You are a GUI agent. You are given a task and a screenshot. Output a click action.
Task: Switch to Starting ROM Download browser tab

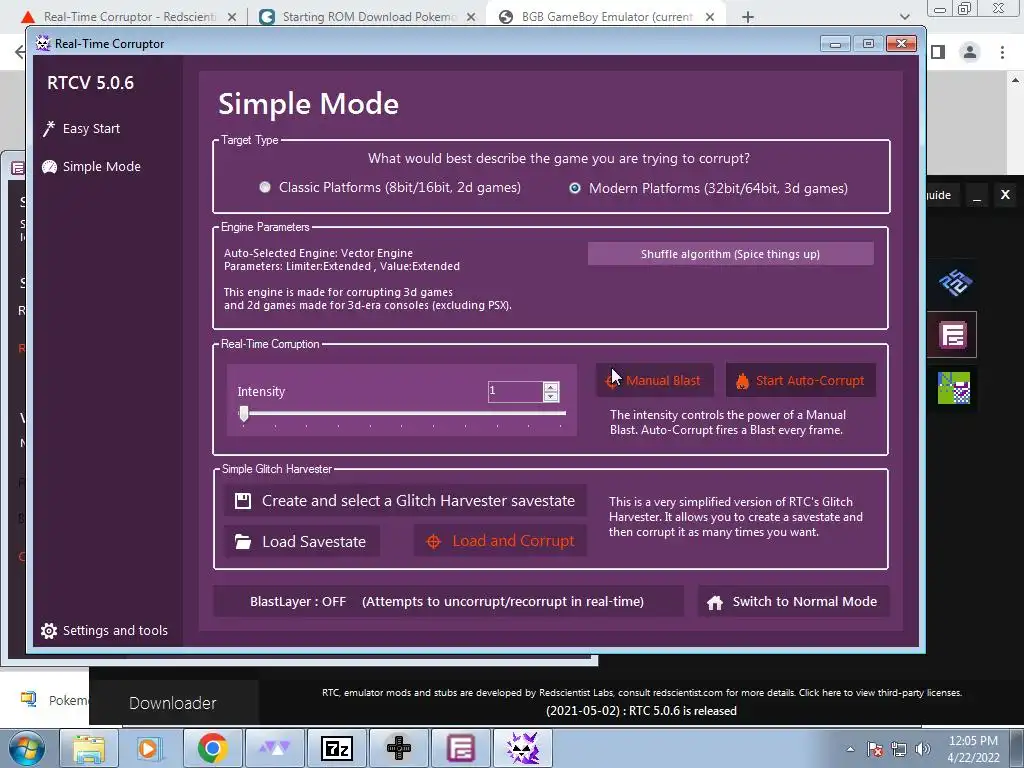pos(368,16)
